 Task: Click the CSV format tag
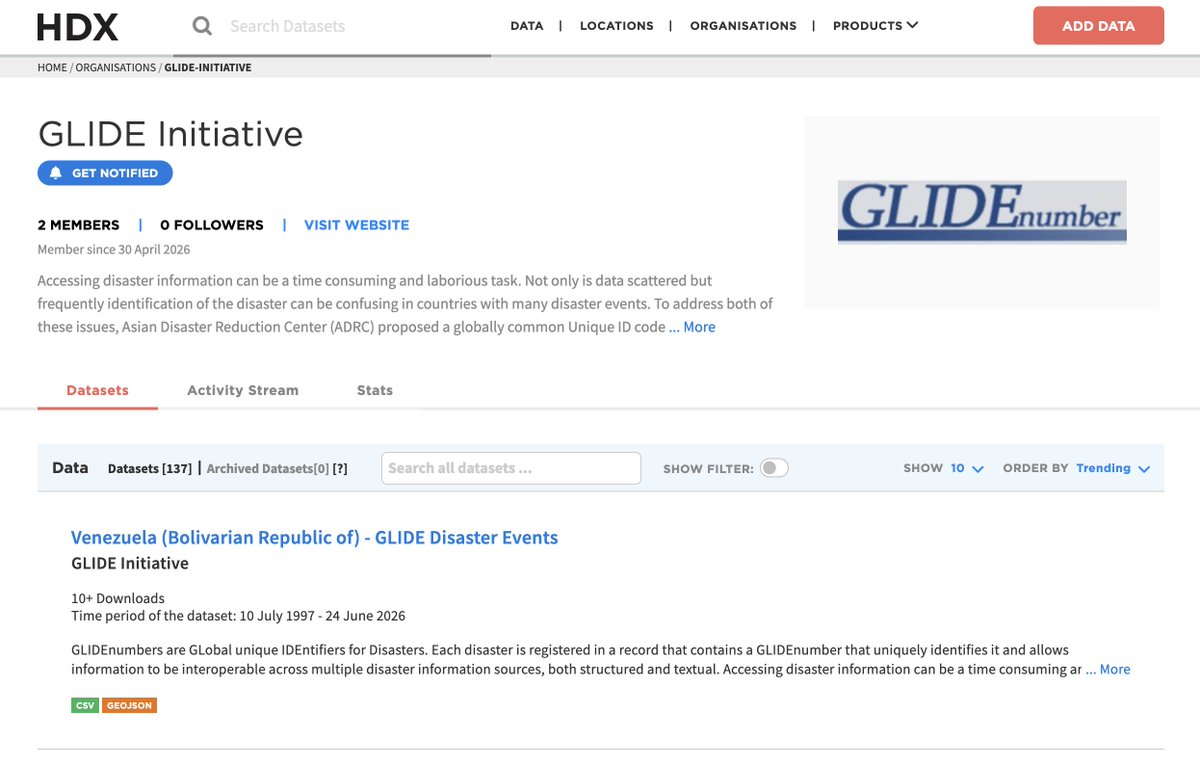[85, 705]
